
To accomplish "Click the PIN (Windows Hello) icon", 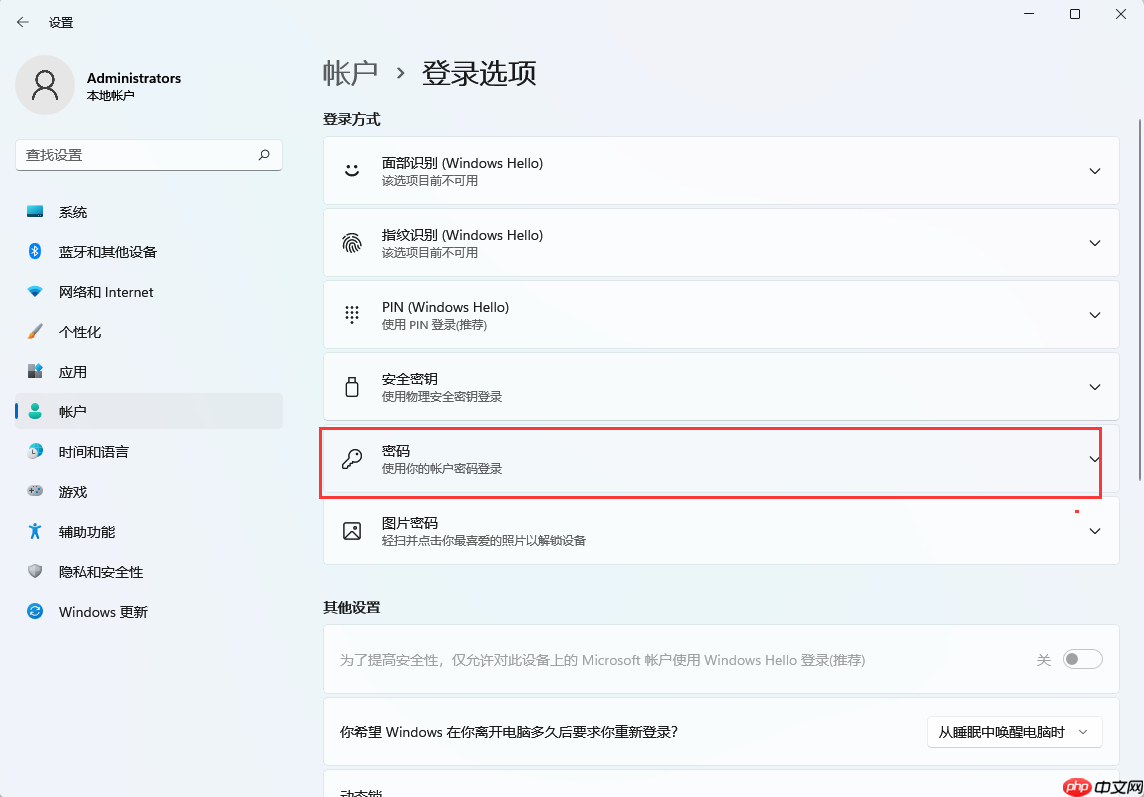I will click(x=351, y=314).
